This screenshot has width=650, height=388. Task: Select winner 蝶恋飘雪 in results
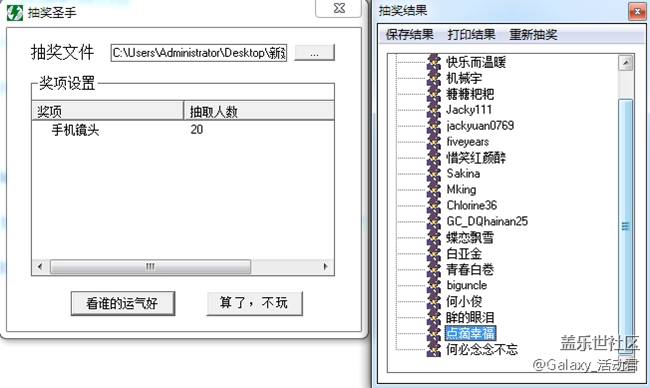tap(470, 238)
